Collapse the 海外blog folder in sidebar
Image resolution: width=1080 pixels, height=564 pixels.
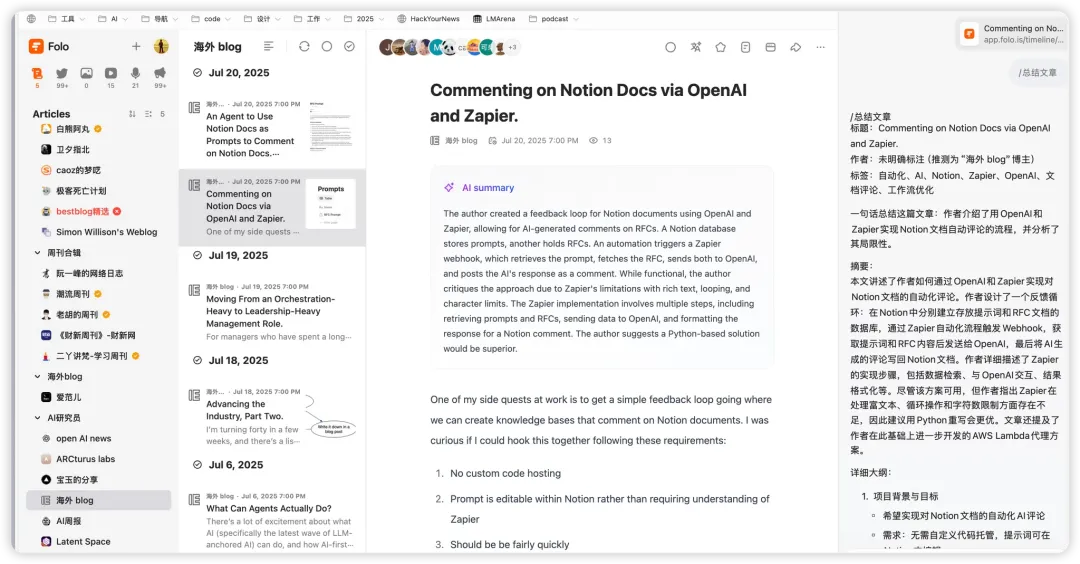pyautogui.click(x=38, y=377)
